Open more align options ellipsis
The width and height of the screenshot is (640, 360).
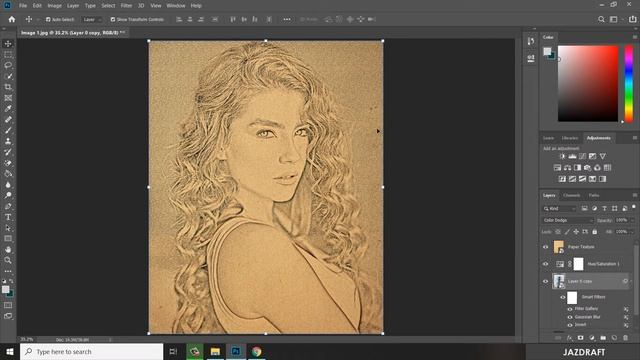287,19
